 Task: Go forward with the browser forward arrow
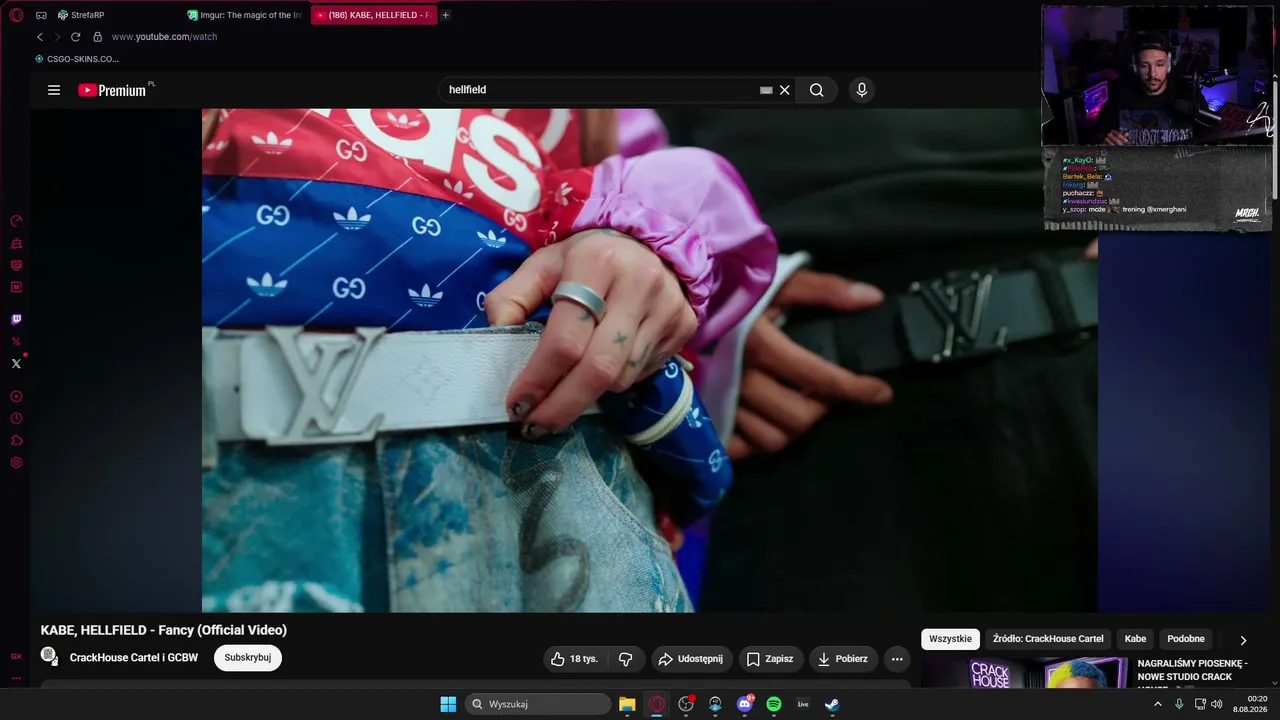pyautogui.click(x=57, y=37)
